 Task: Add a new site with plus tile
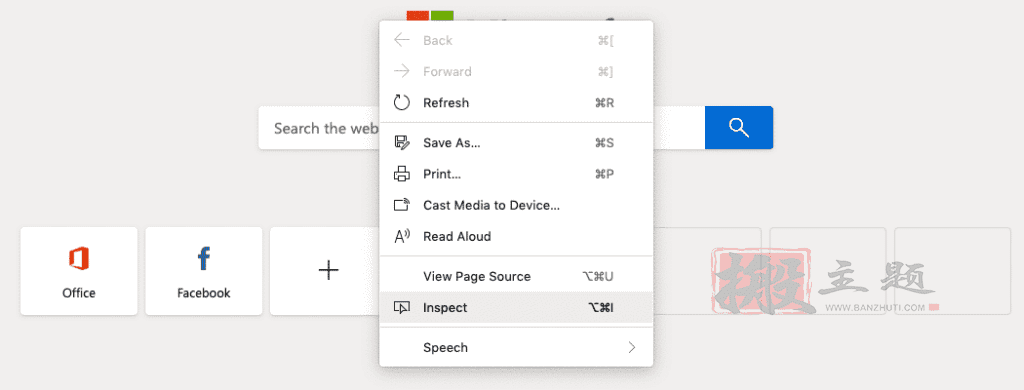pos(328,270)
